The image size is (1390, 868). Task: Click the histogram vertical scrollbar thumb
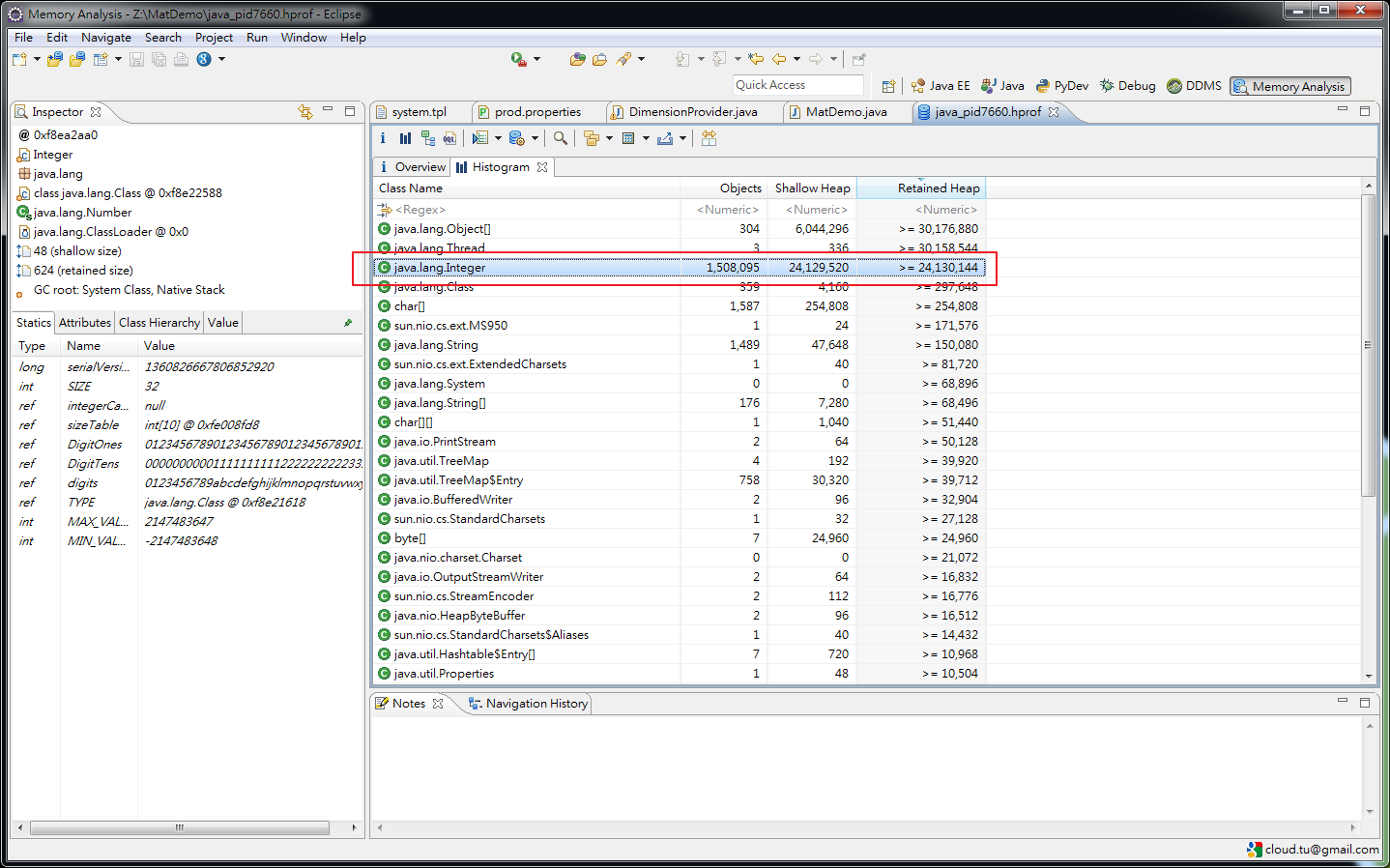click(x=1368, y=345)
